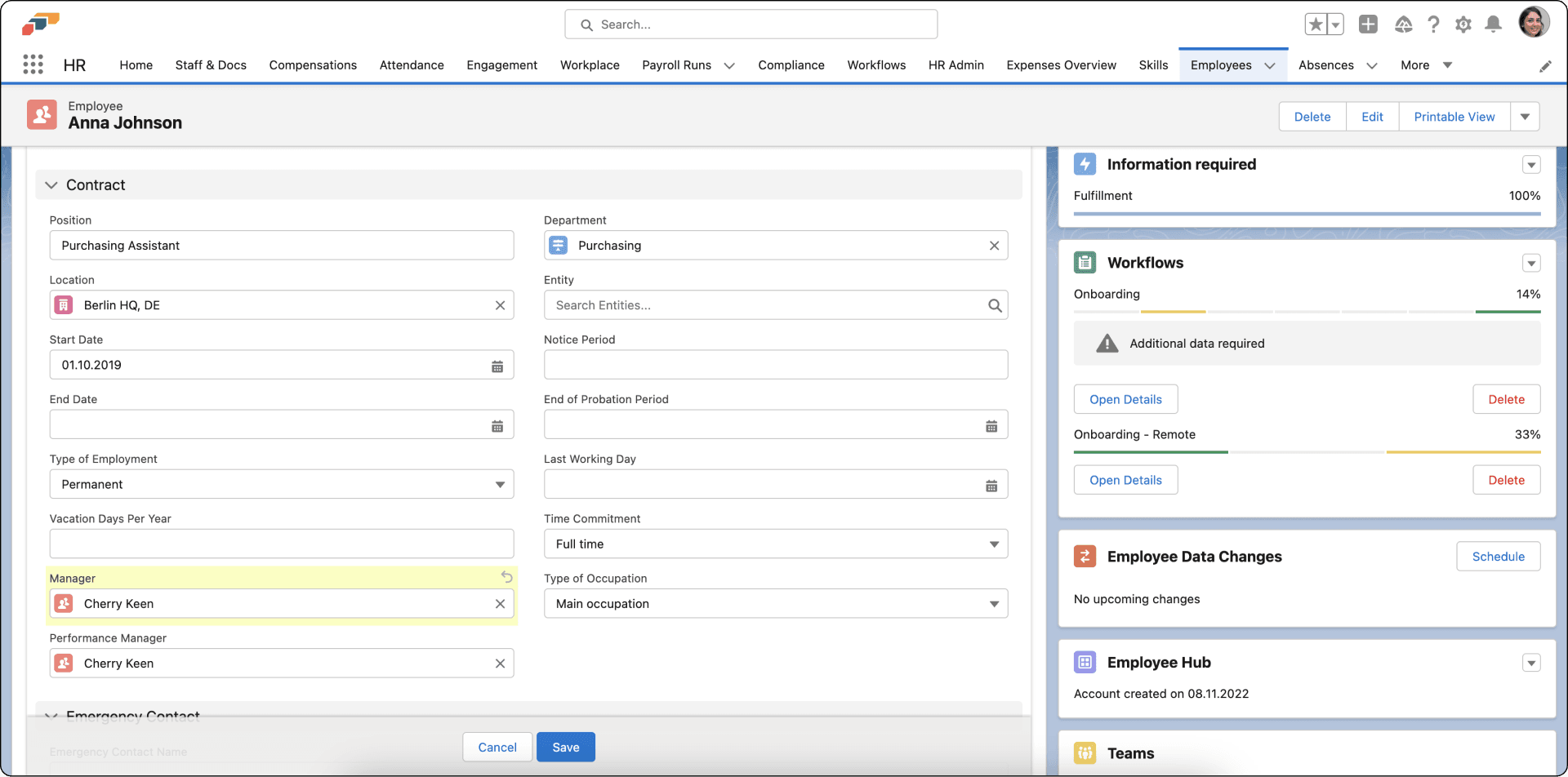This screenshot has width=1568, height=777.
Task: Delete the employee record from header
Action: click(x=1312, y=117)
